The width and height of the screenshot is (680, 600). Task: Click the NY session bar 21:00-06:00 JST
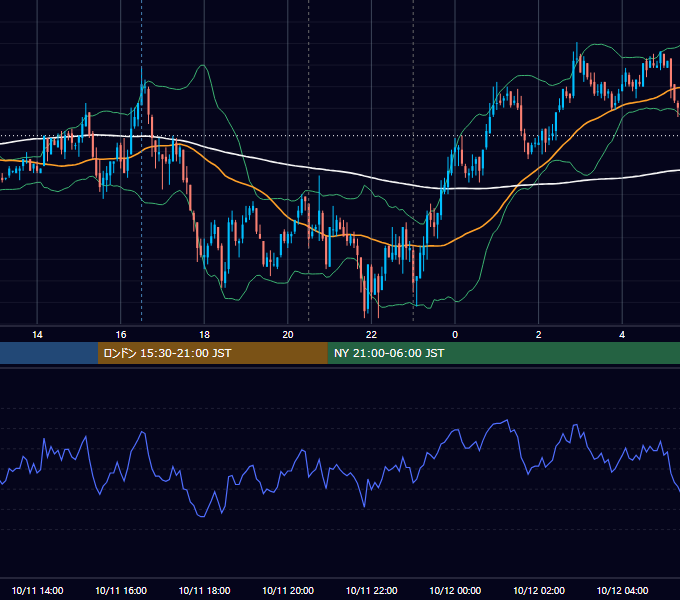(x=503, y=353)
